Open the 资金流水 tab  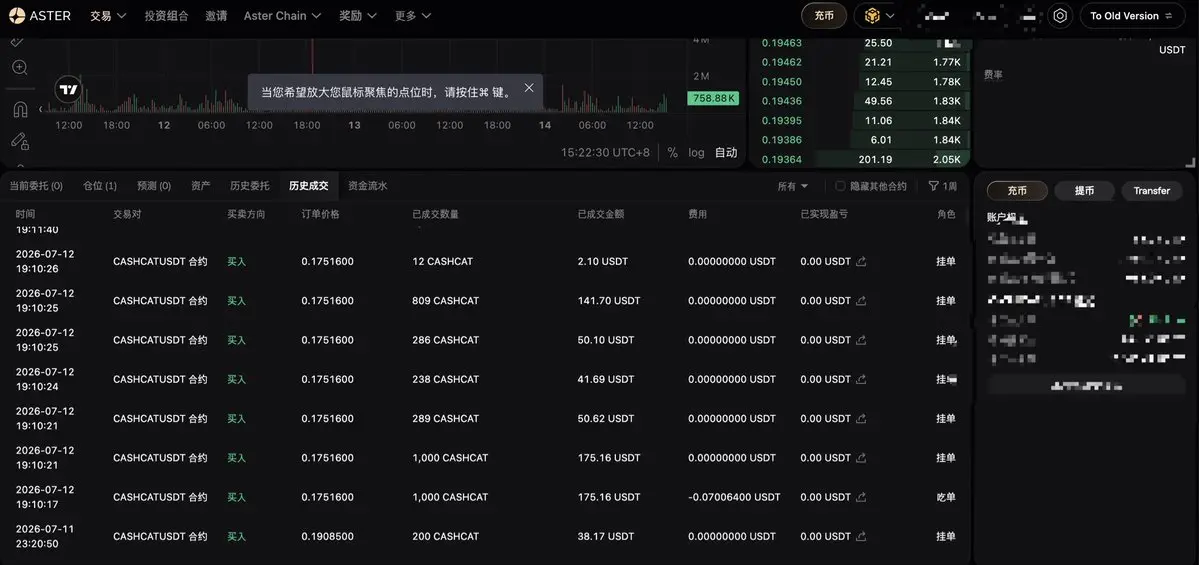(x=368, y=185)
